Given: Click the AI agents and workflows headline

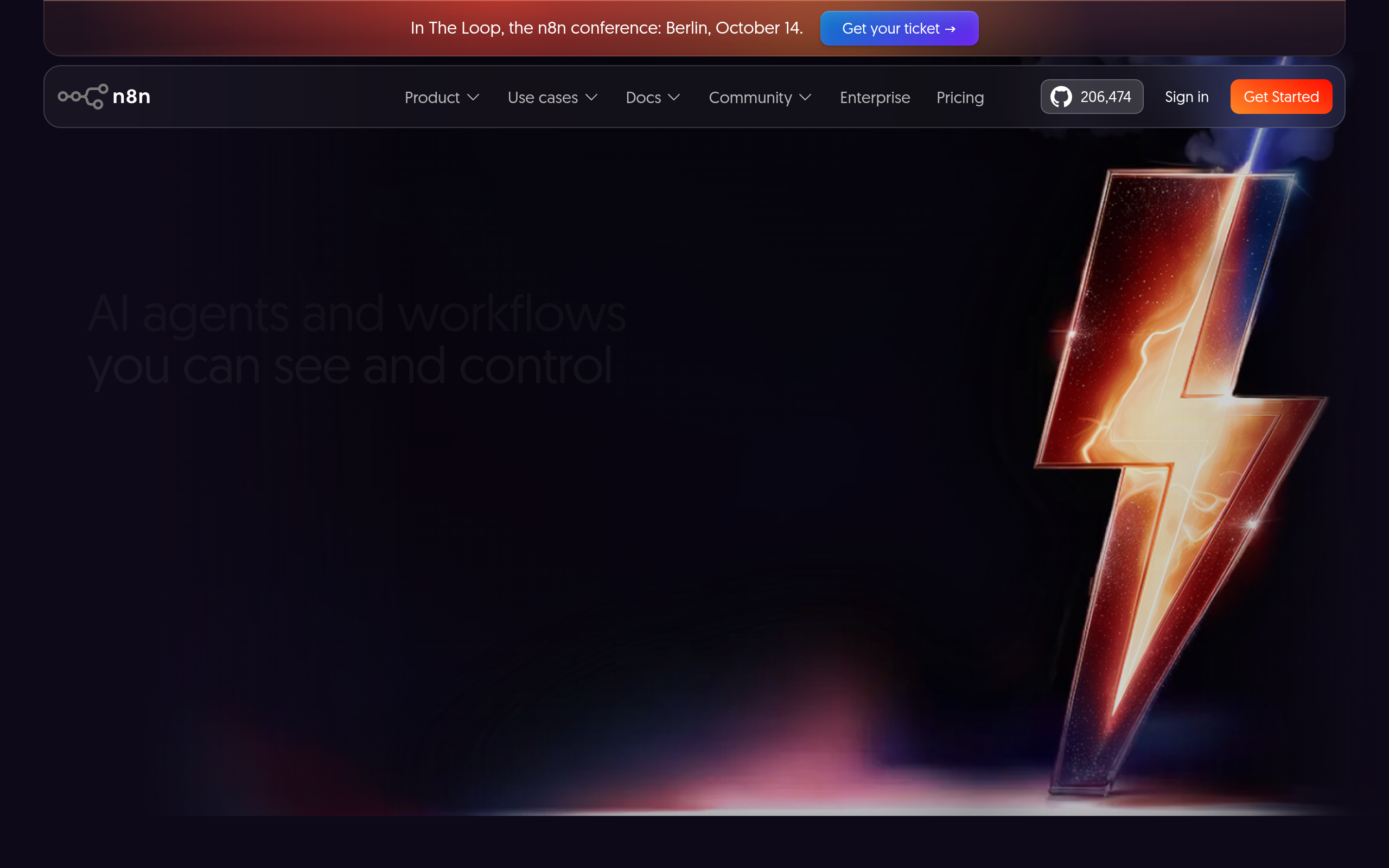Looking at the screenshot, I should (356, 340).
